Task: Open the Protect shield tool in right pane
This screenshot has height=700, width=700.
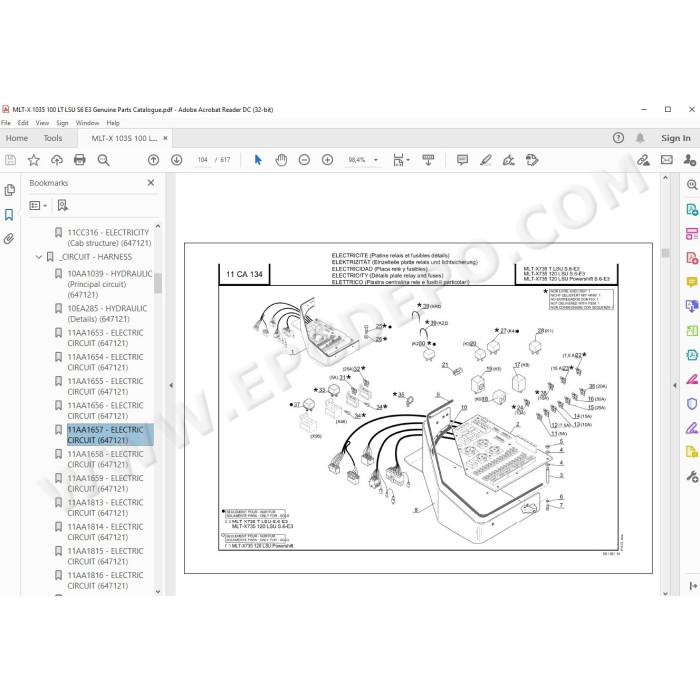Action: pyautogui.click(x=692, y=404)
